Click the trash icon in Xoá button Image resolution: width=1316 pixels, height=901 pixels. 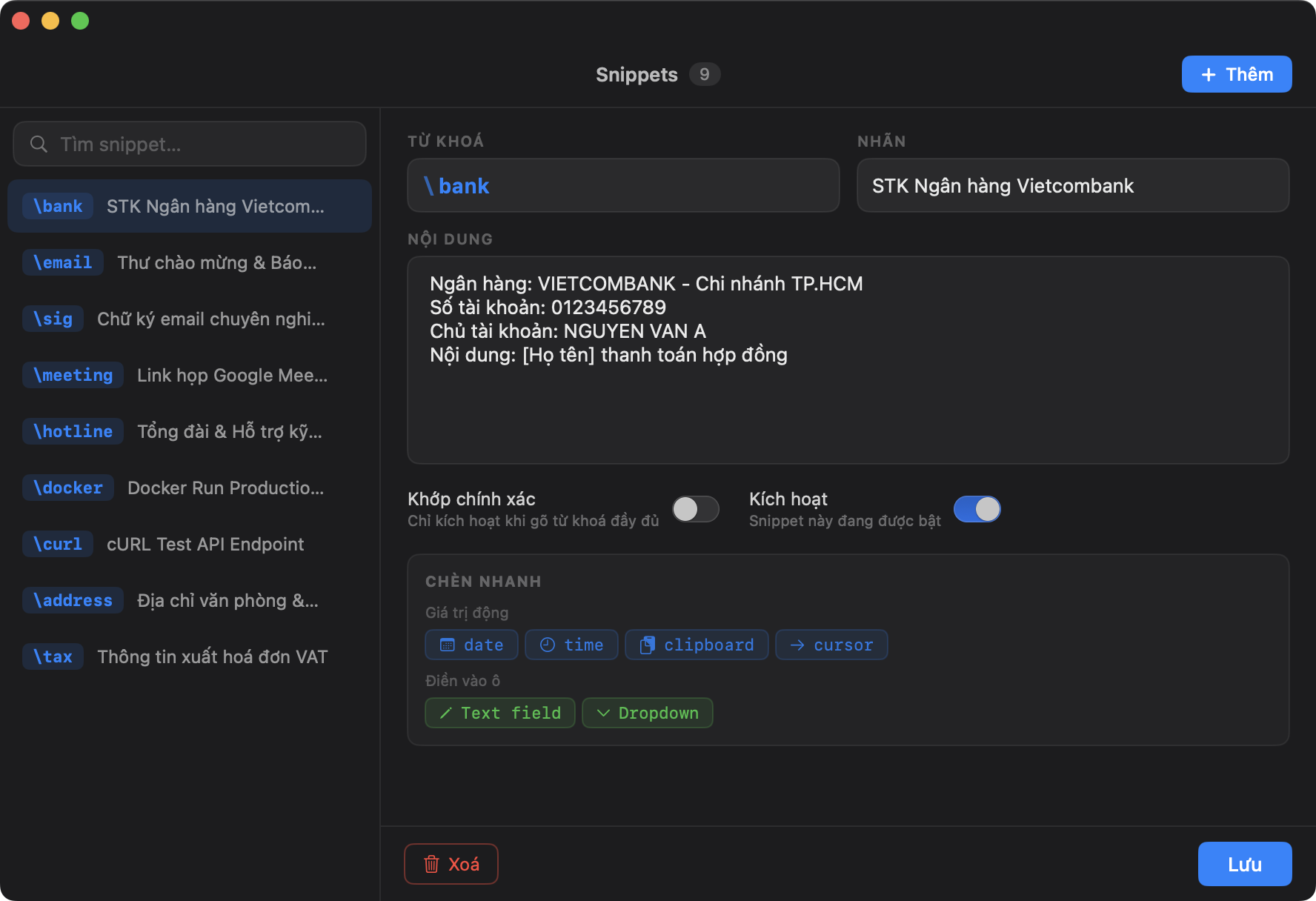(431, 864)
